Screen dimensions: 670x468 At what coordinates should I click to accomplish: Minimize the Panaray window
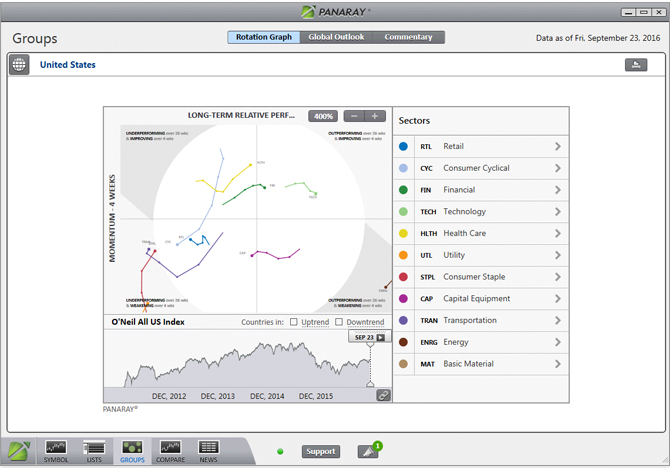(628, 12)
